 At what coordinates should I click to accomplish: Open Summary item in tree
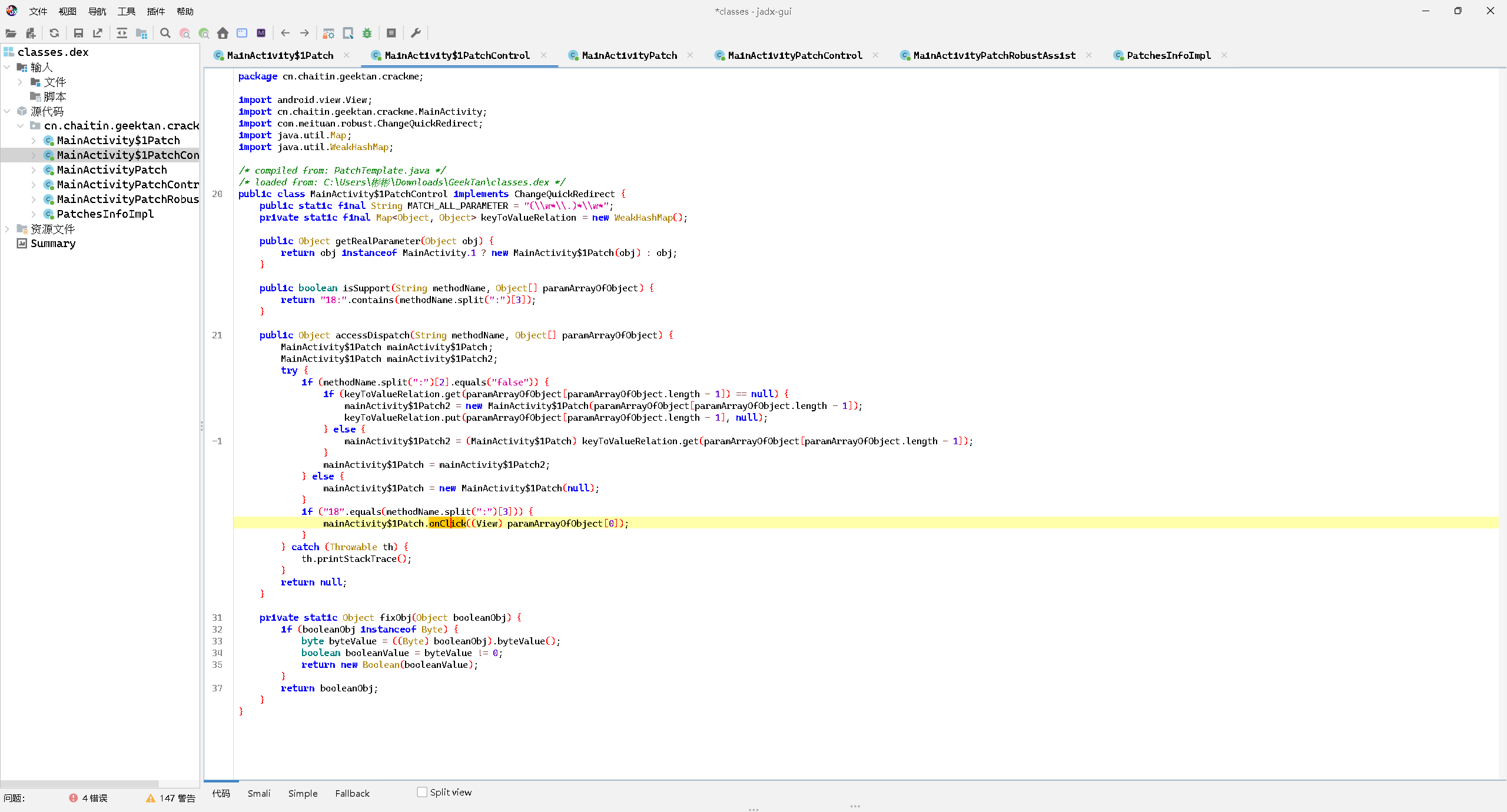click(53, 244)
